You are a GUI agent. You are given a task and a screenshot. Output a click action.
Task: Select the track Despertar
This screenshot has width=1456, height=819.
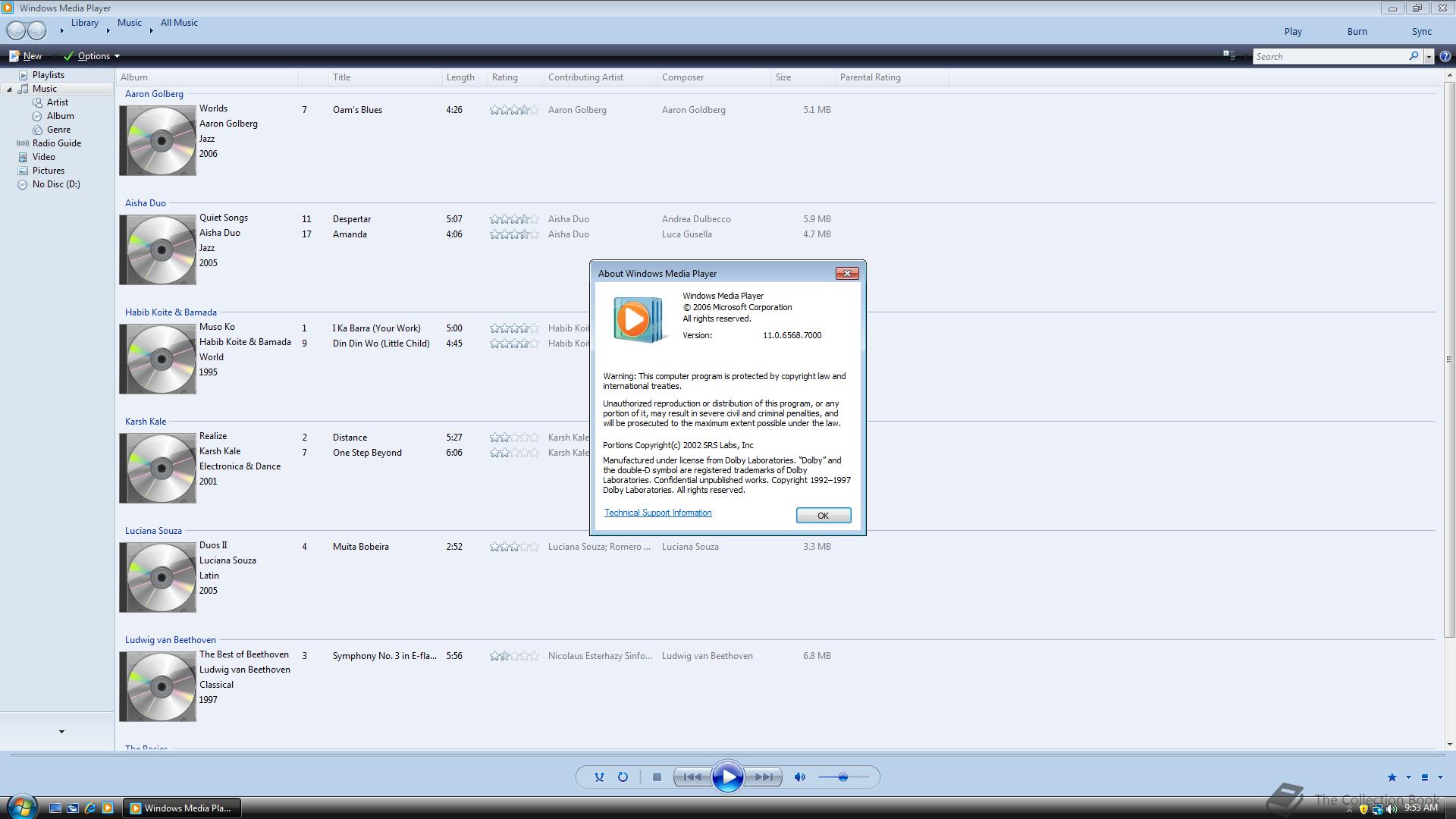pyautogui.click(x=352, y=219)
